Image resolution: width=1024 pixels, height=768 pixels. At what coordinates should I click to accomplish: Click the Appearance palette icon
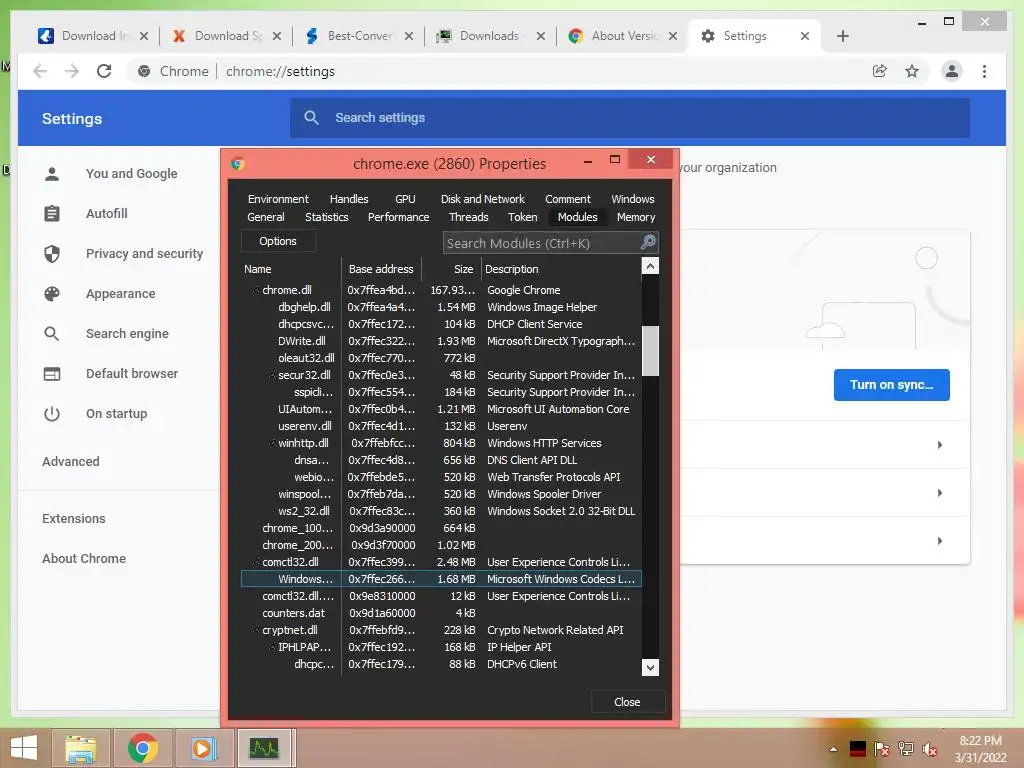52,294
